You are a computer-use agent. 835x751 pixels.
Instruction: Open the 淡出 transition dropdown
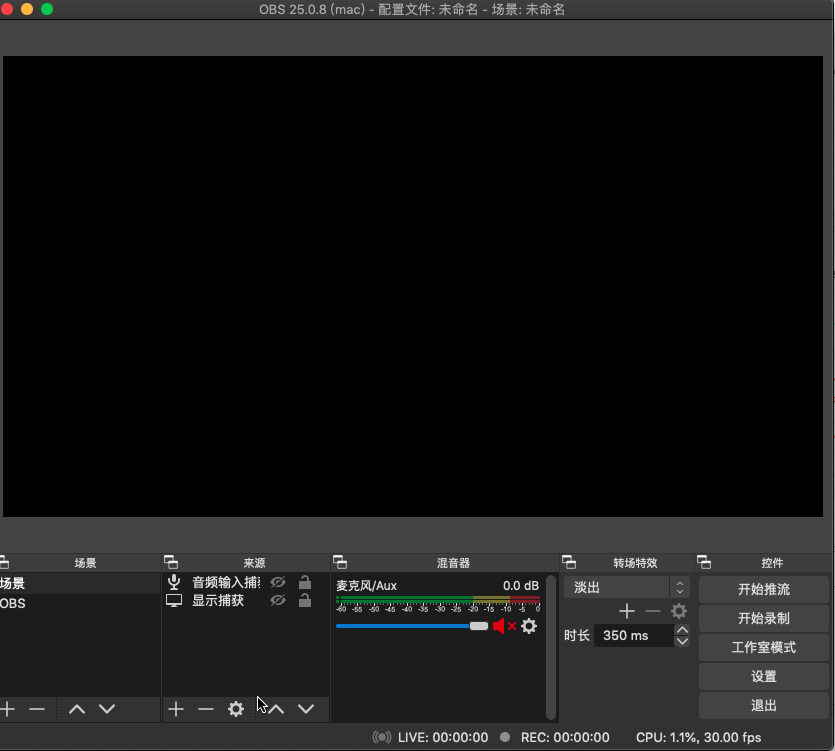click(626, 588)
